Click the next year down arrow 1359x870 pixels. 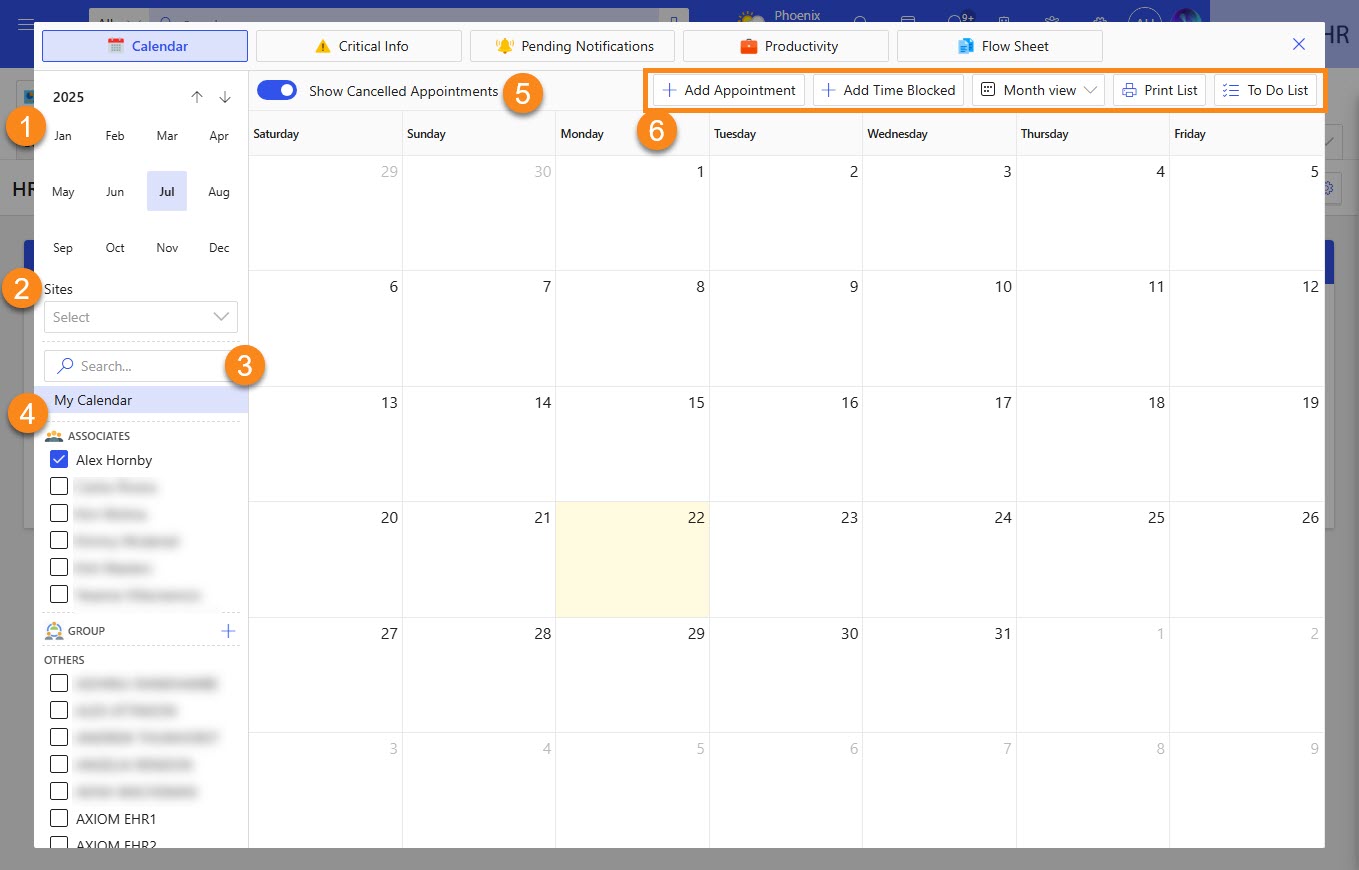[225, 97]
